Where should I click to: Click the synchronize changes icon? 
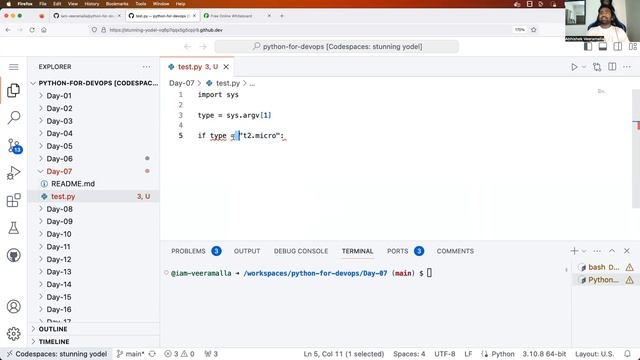[152, 354]
